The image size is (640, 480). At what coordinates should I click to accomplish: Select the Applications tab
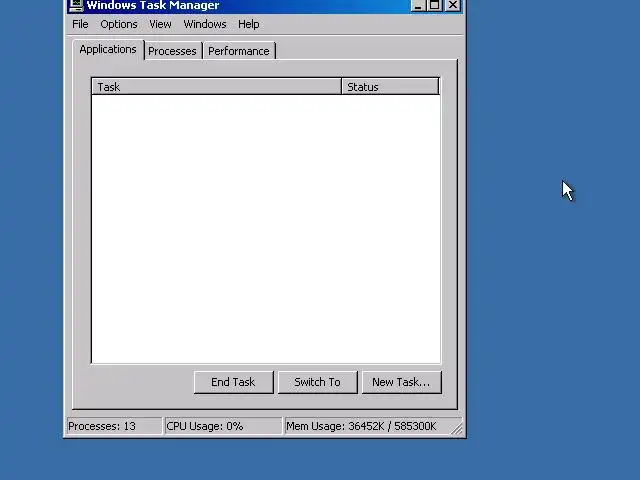click(x=108, y=49)
